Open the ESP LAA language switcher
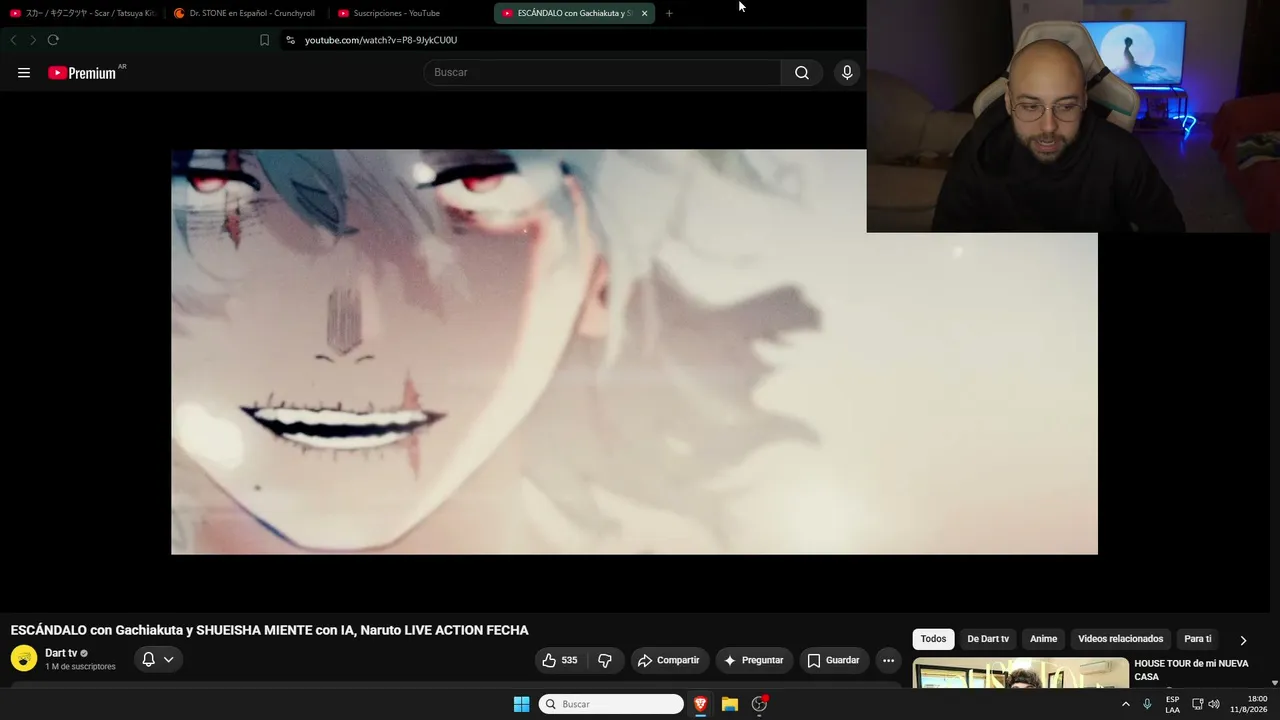The width and height of the screenshot is (1280, 720). coord(1172,704)
